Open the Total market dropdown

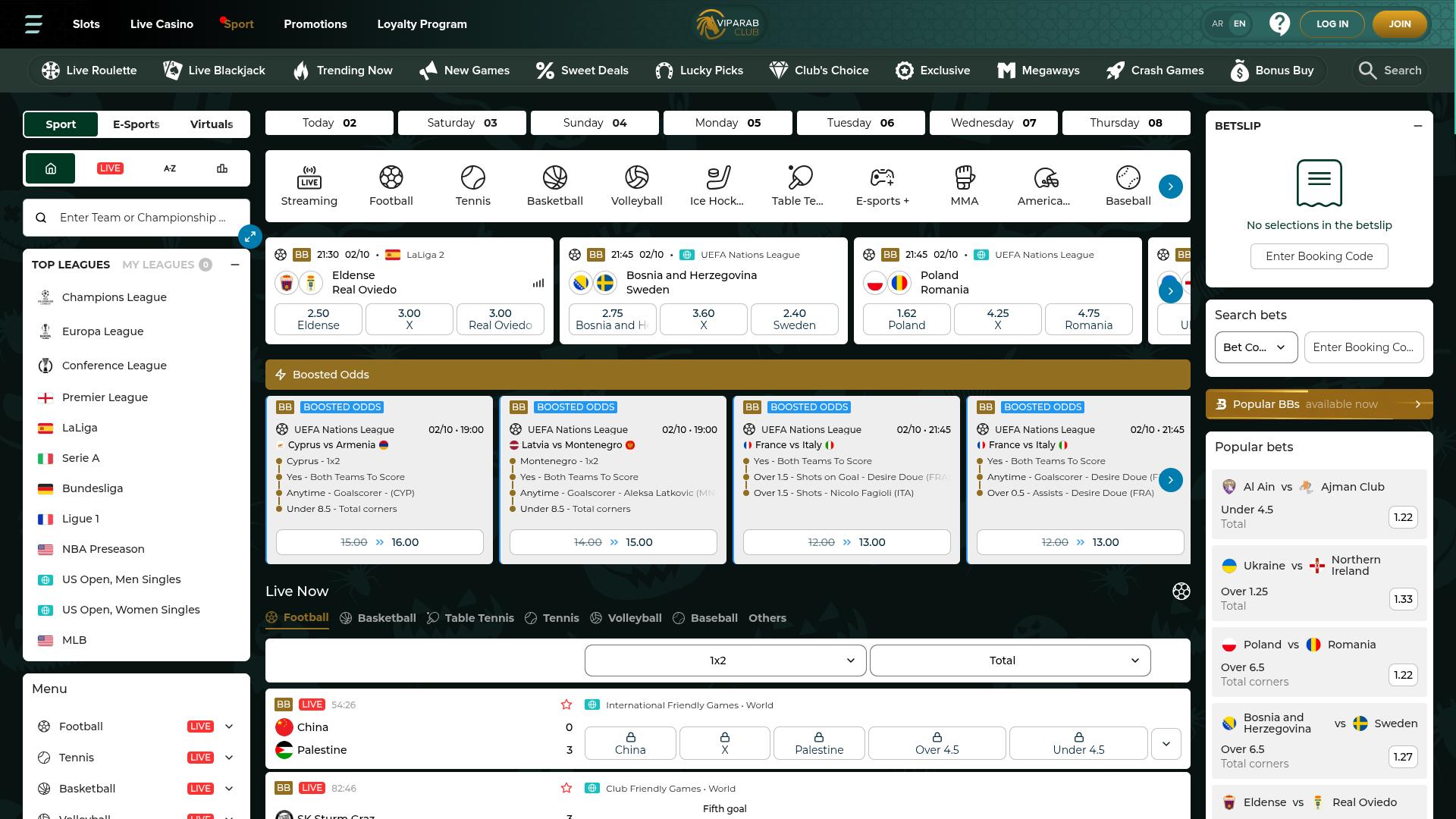tap(1010, 661)
